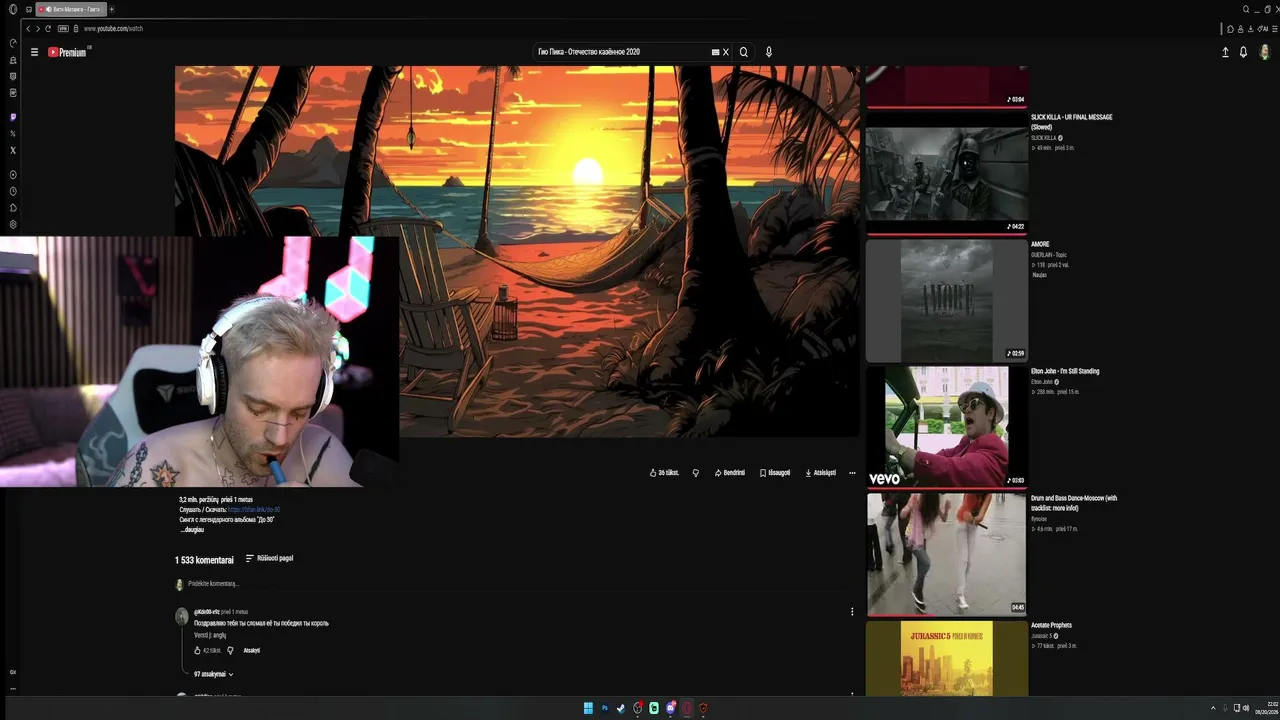
Task: Open SLICK KILLA - UR FINAL MESSAGE thumbnail
Action: (946, 174)
